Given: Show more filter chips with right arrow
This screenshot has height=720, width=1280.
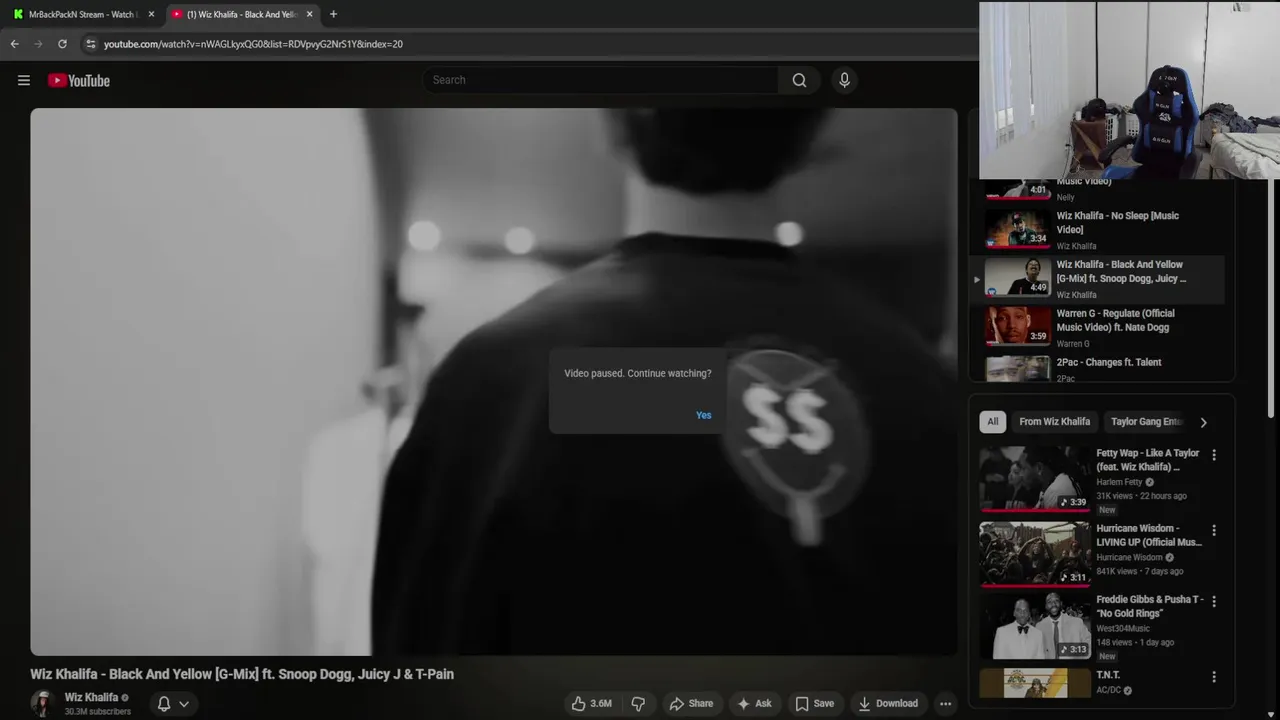Looking at the screenshot, I should tap(1203, 422).
